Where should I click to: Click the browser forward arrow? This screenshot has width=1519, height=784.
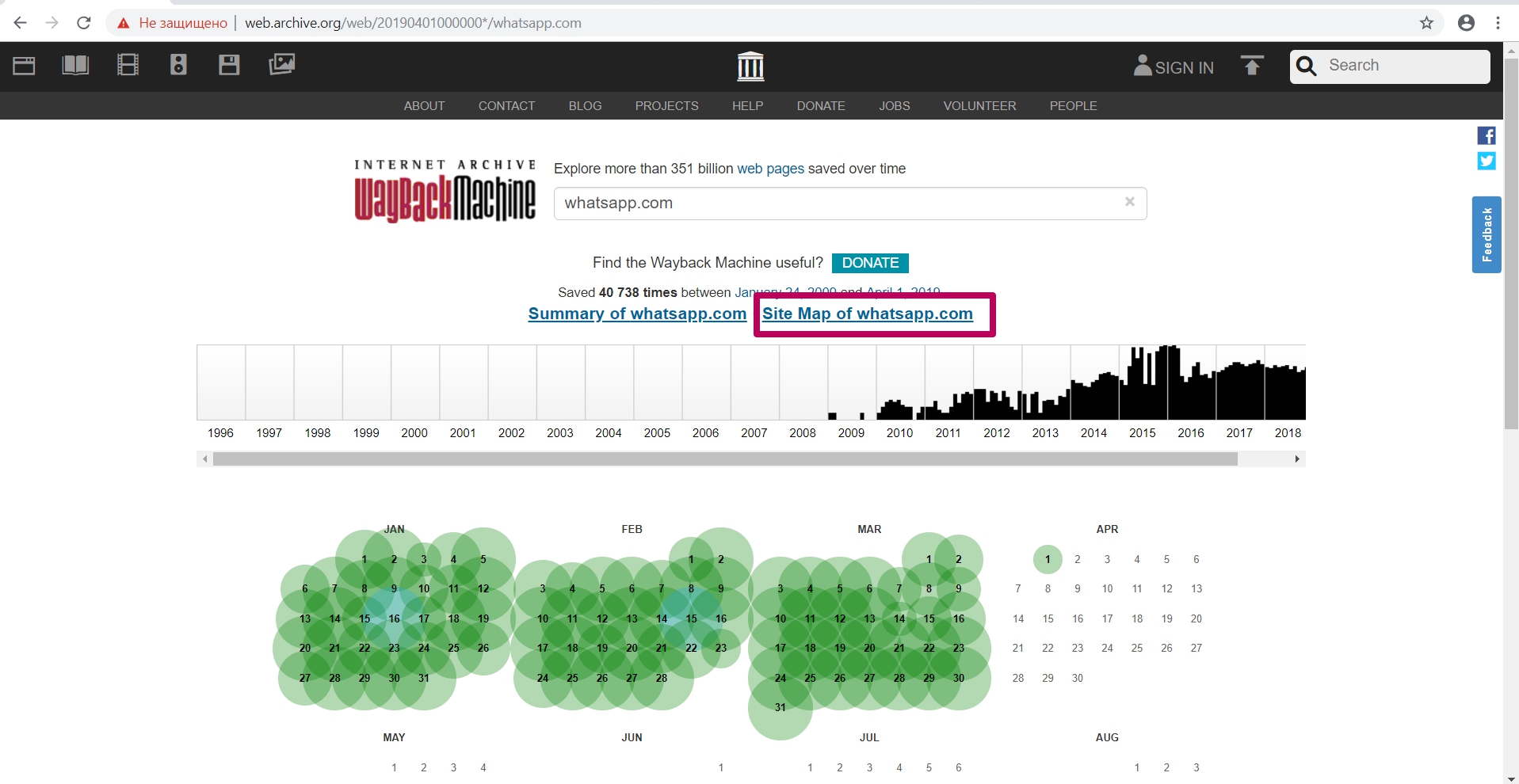52,23
